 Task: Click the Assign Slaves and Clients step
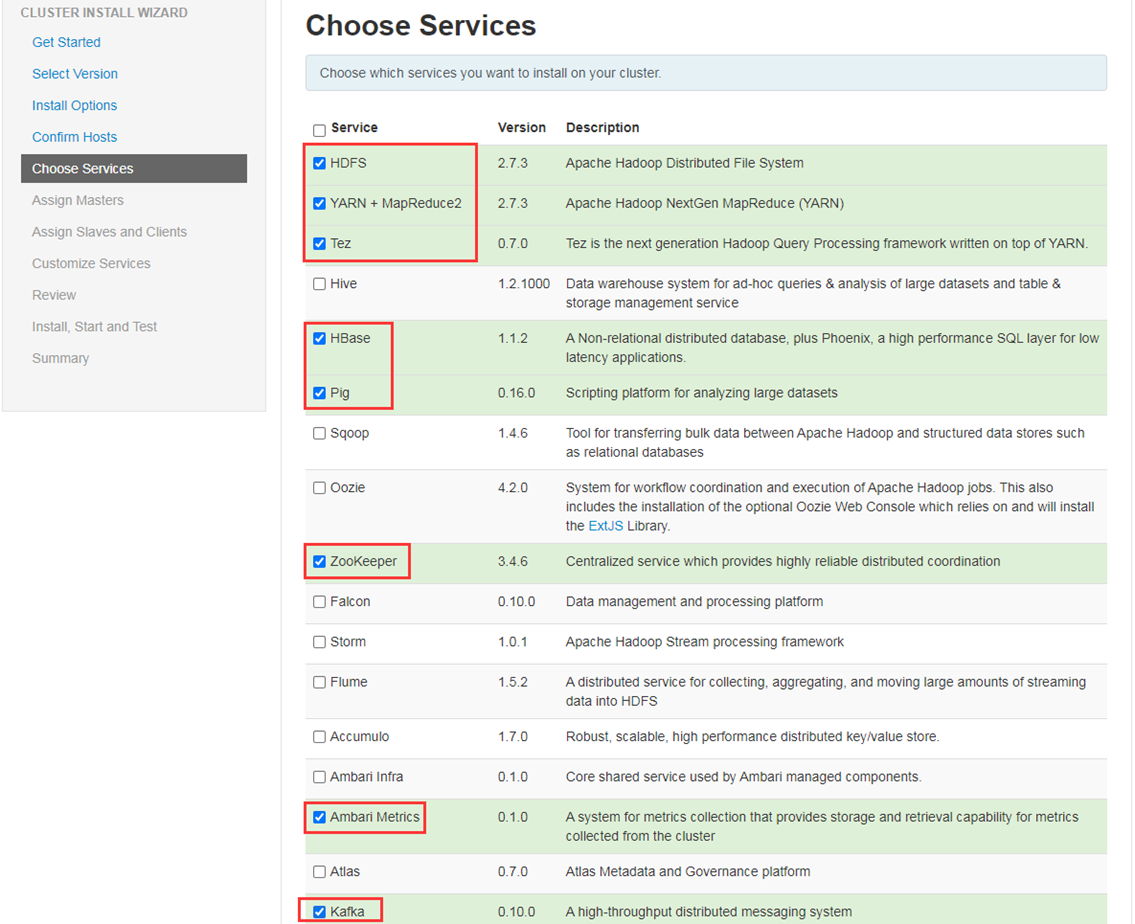pyautogui.click(x=109, y=232)
